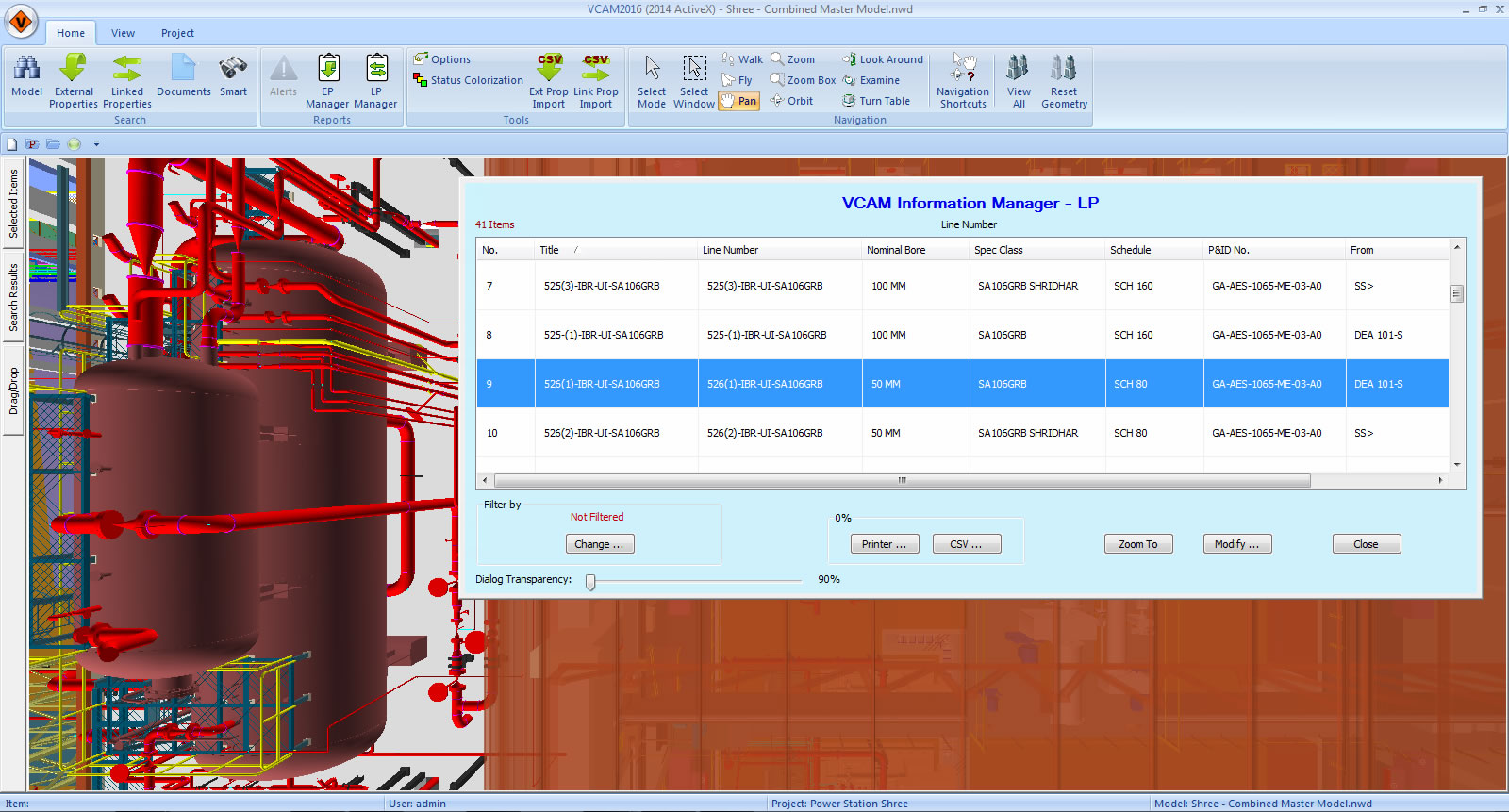The height and width of the screenshot is (812, 1509).
Task: Expand the Search Results side panel
Action: (x=13, y=297)
